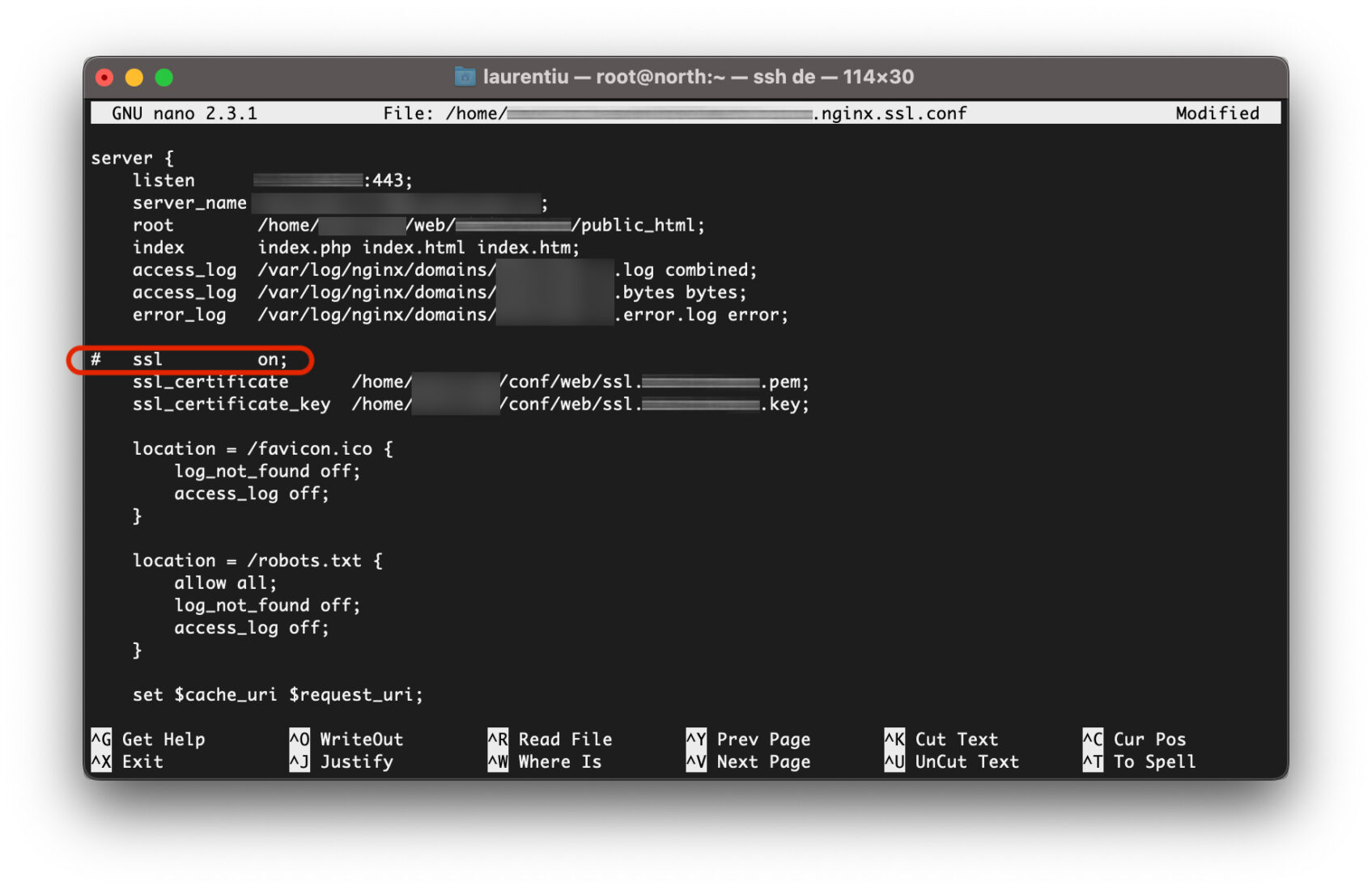The image size is (1372, 890).
Task: Click the ^X Exit shortcut label
Action: tap(128, 761)
